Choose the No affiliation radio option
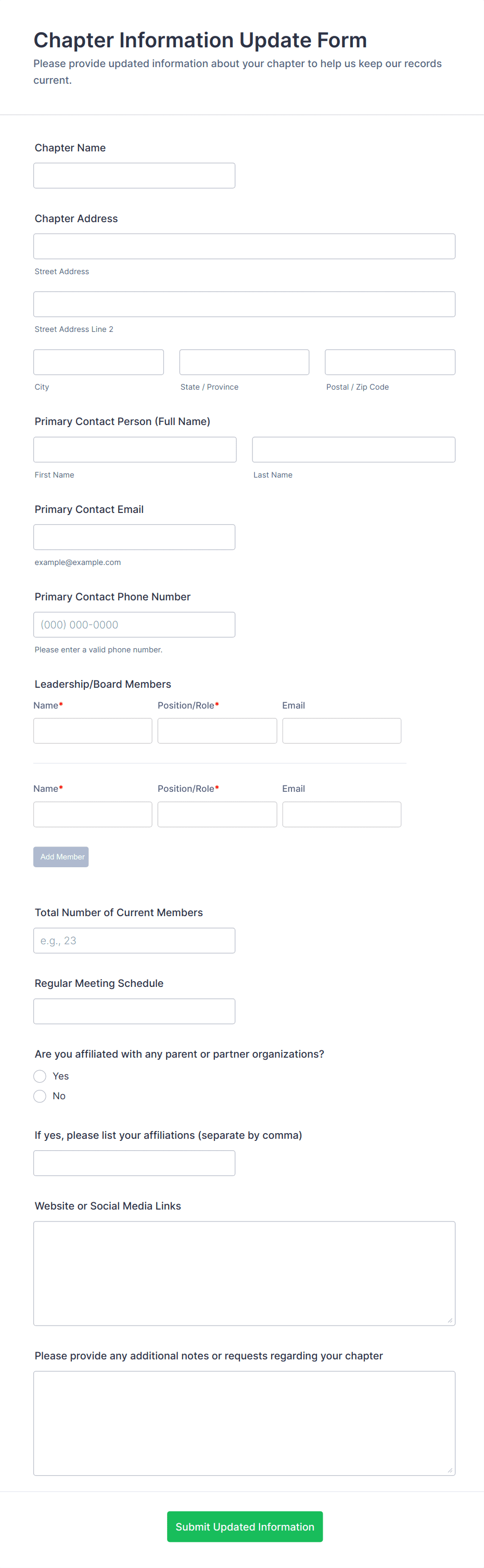484x1568 pixels. point(40,1096)
